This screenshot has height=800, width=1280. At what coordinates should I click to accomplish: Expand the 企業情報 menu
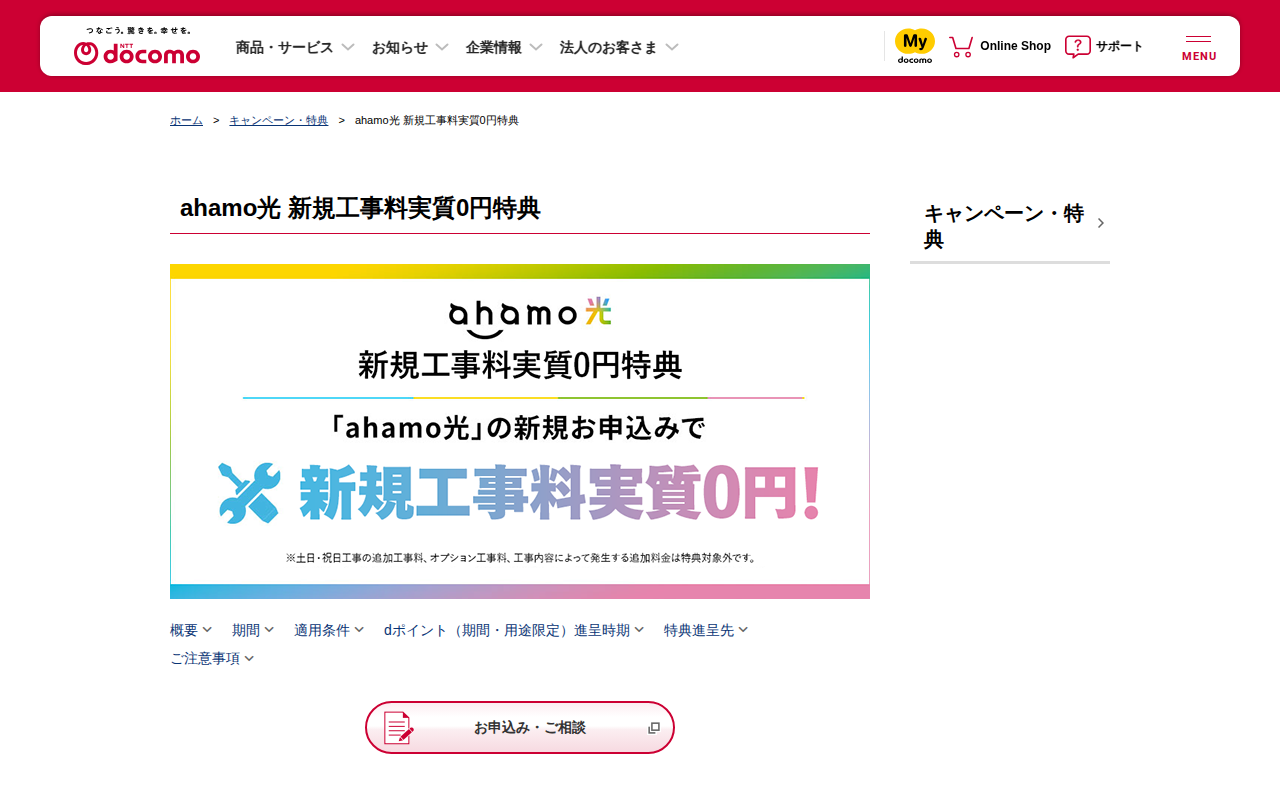[504, 47]
